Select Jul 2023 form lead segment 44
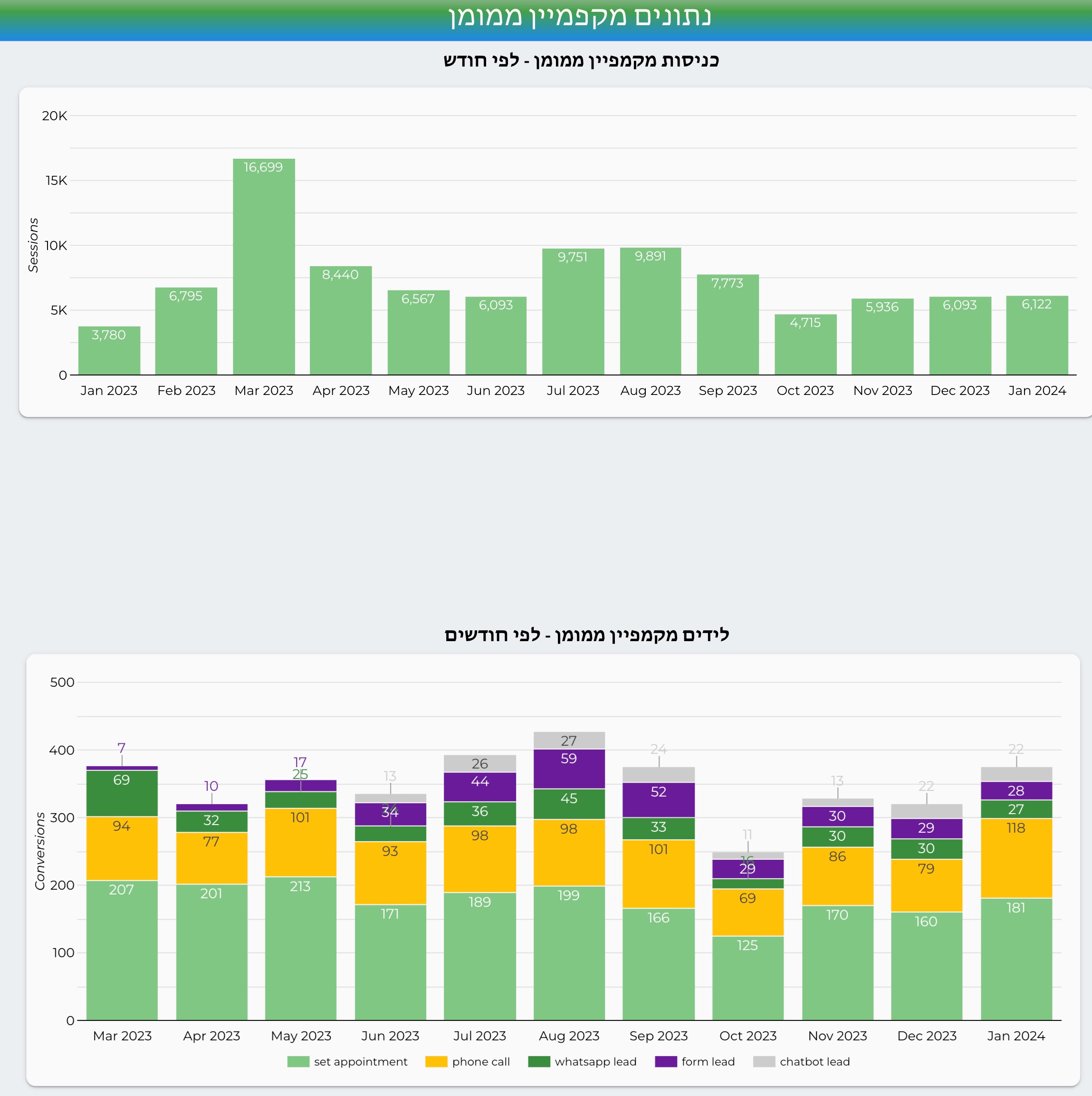Screen dimensions: 1092x1096 [x=480, y=788]
